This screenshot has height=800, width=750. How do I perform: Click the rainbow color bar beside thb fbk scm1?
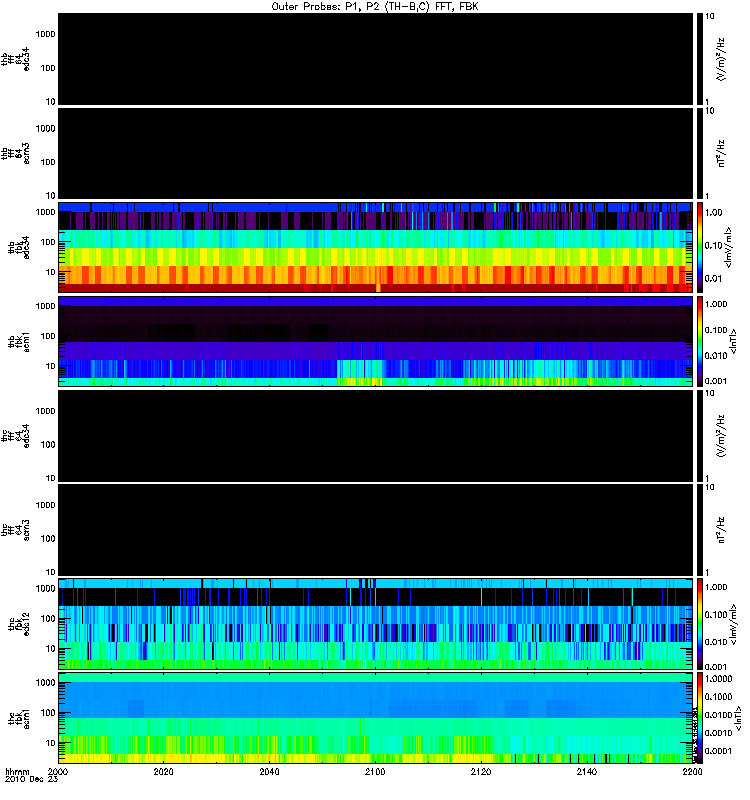coord(700,342)
